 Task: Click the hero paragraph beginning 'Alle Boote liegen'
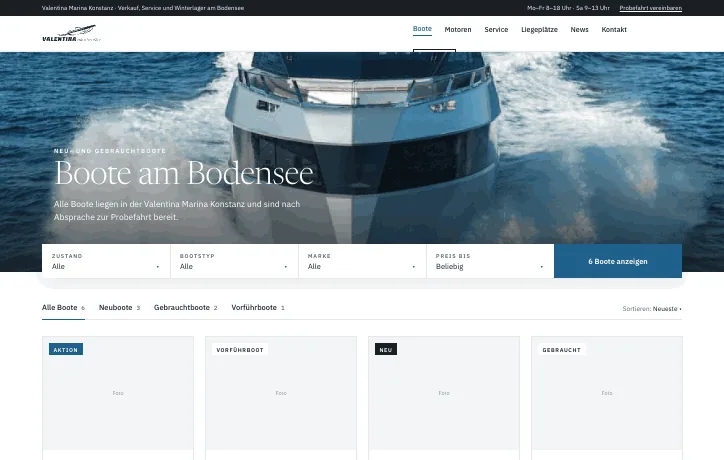177,210
